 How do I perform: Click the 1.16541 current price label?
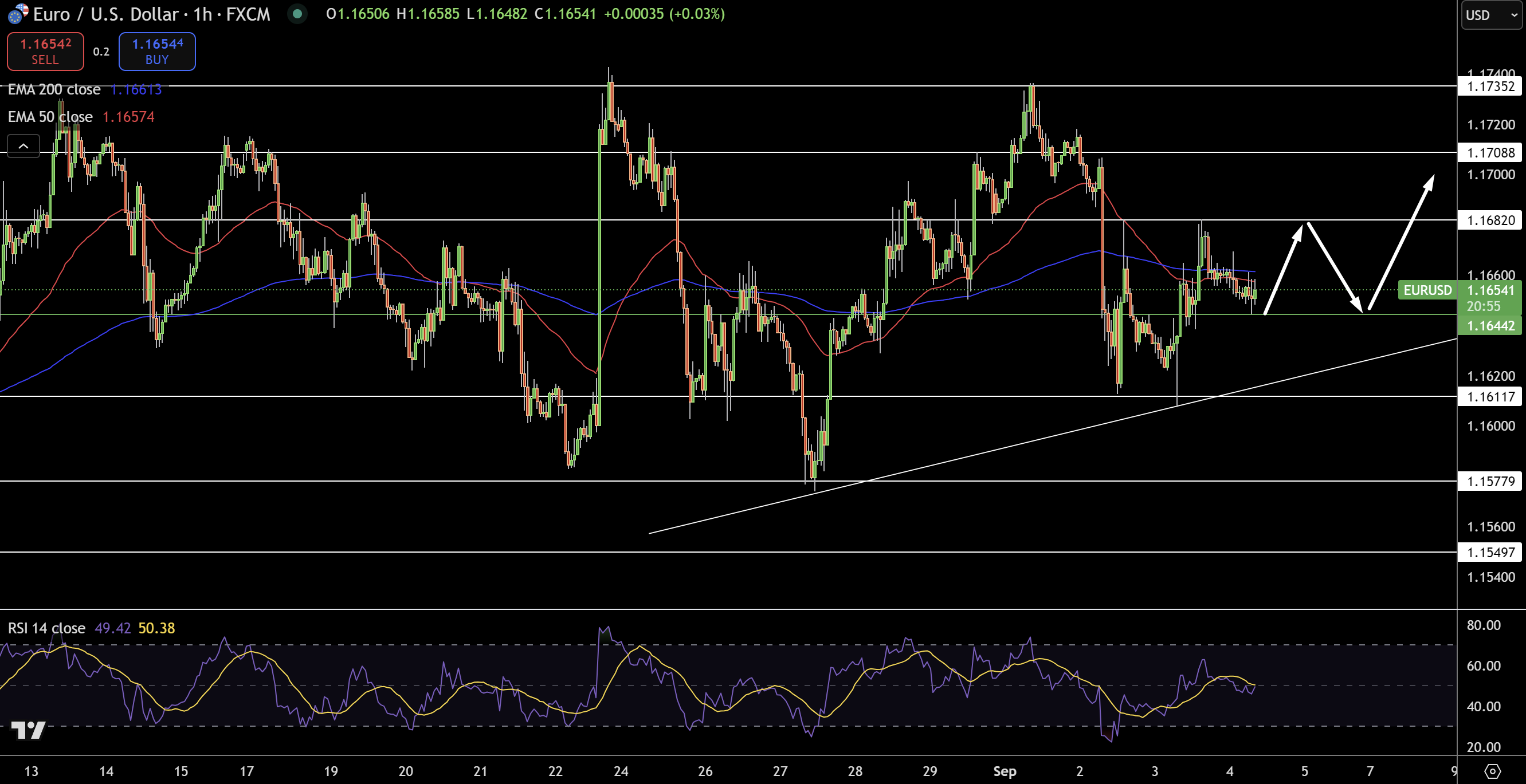coord(1490,290)
